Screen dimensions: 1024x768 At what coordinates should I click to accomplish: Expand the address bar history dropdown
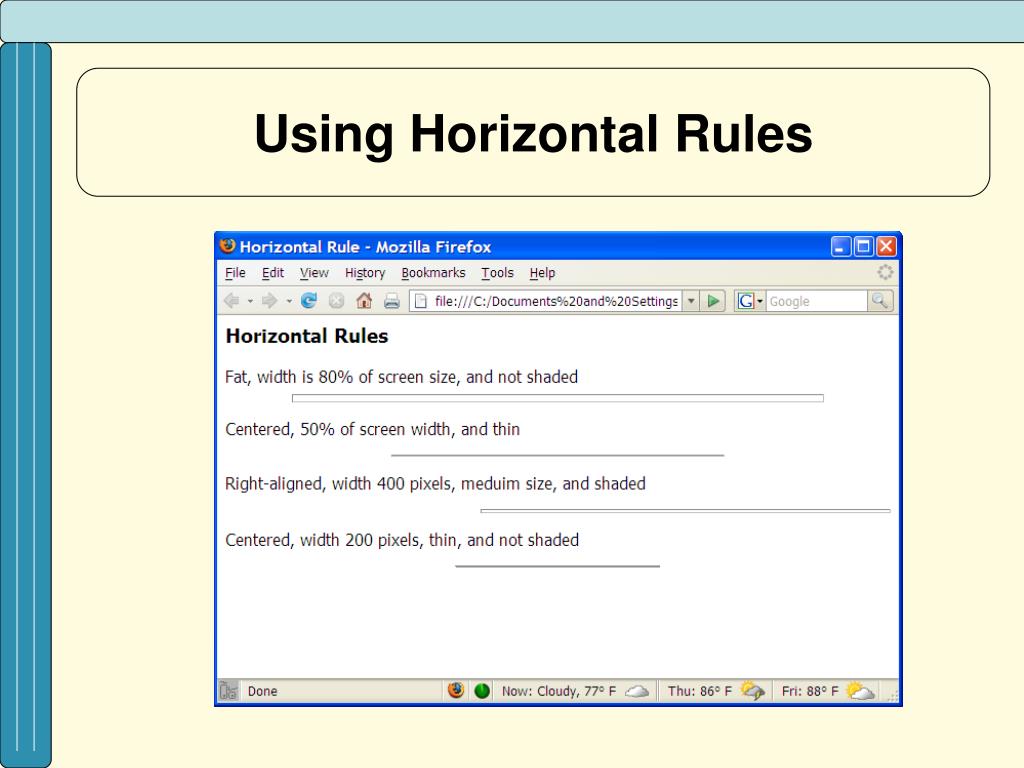pyautogui.click(x=691, y=301)
